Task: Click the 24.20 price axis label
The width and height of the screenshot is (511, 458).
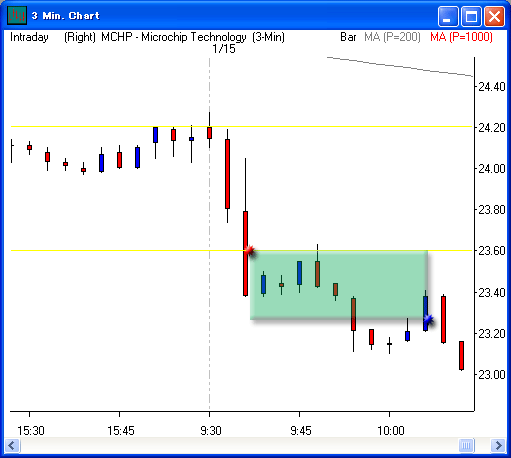Action: pyautogui.click(x=492, y=128)
